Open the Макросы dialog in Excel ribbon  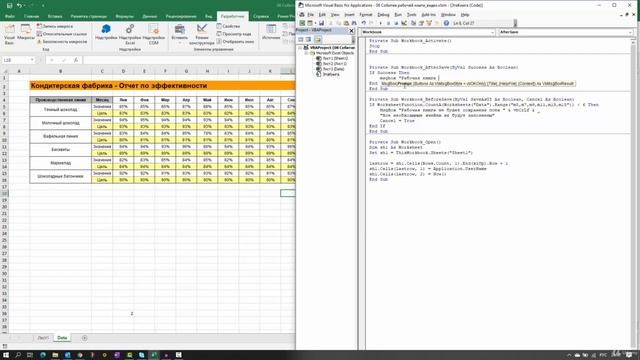point(26,33)
